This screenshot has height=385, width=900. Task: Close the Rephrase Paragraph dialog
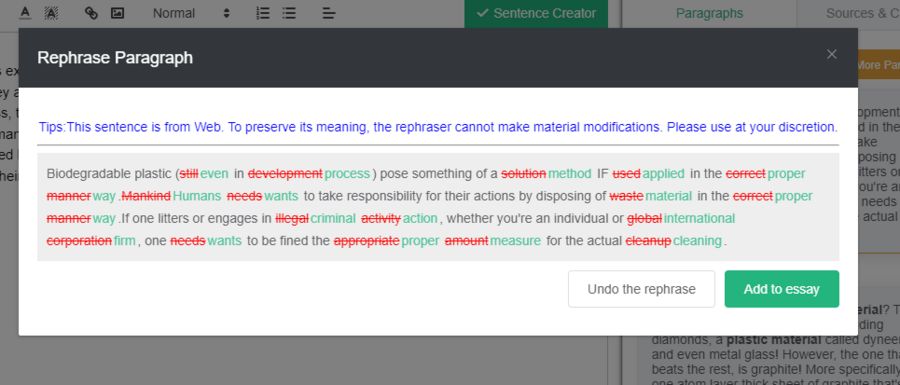tap(832, 55)
